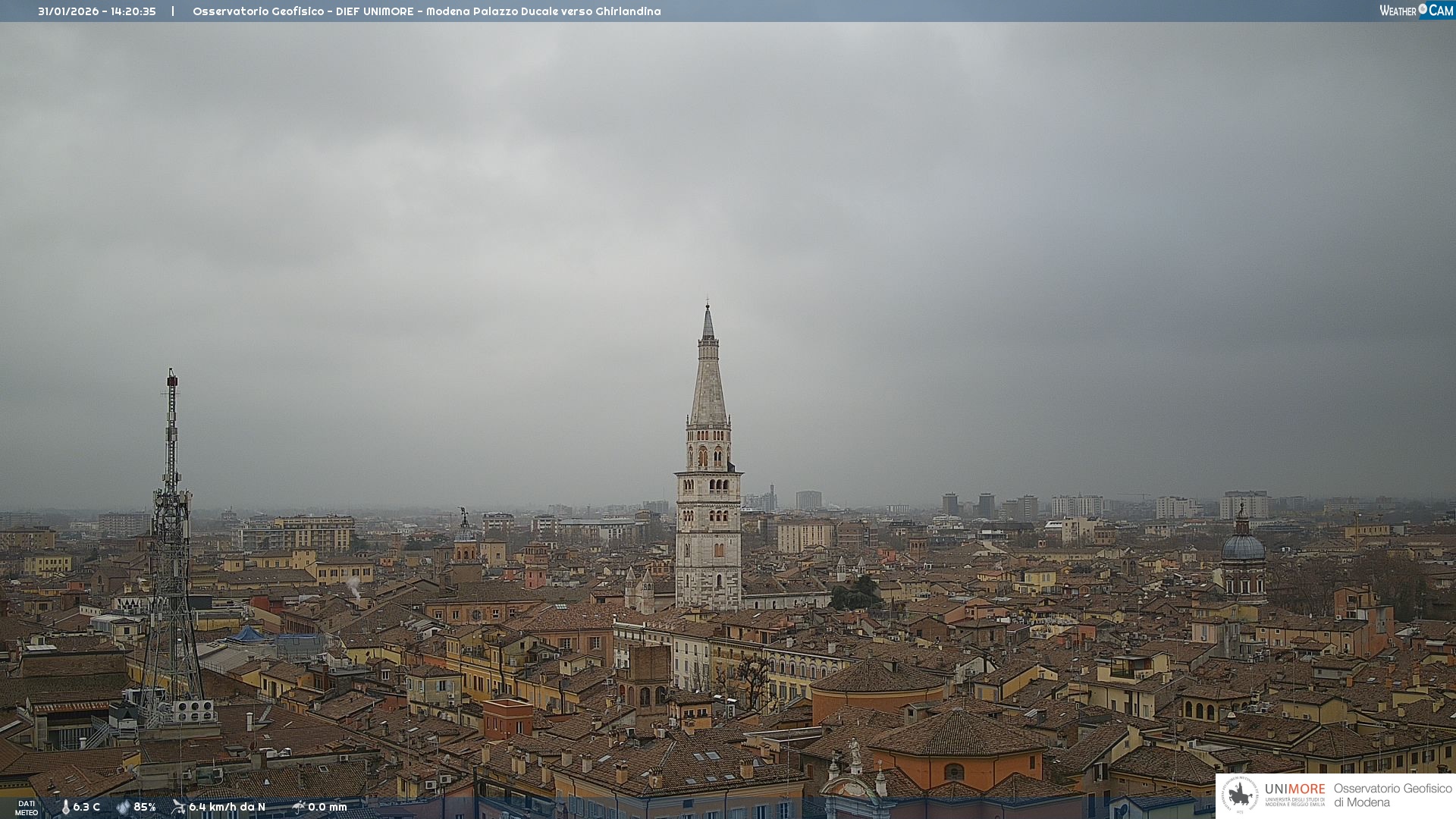Click the 'CAM' word in the WeatherCam logo
The image size is (1456, 819).
tap(1441, 10)
